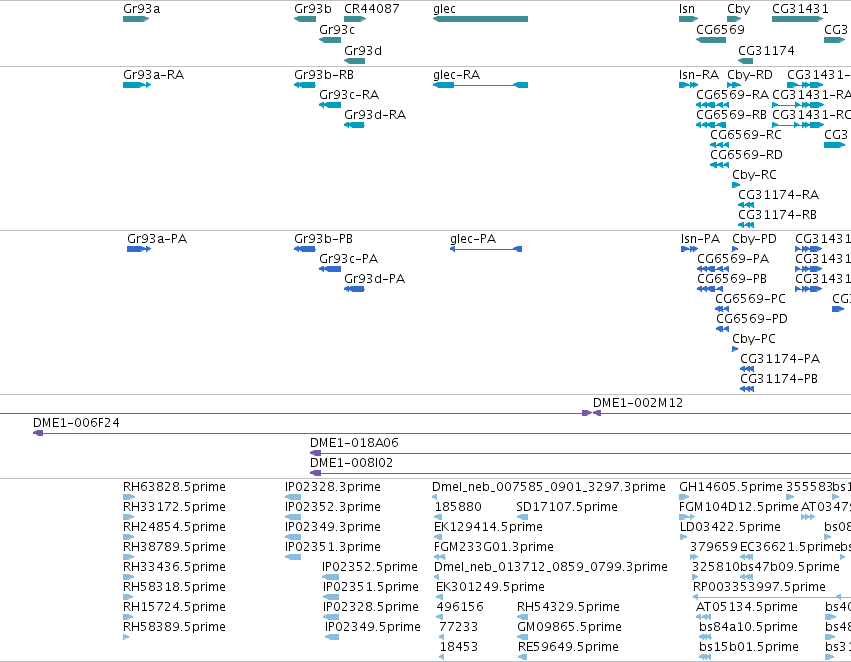Select EST RH24854.5prime
This screenshot has width=851, height=662.
(x=129, y=537)
